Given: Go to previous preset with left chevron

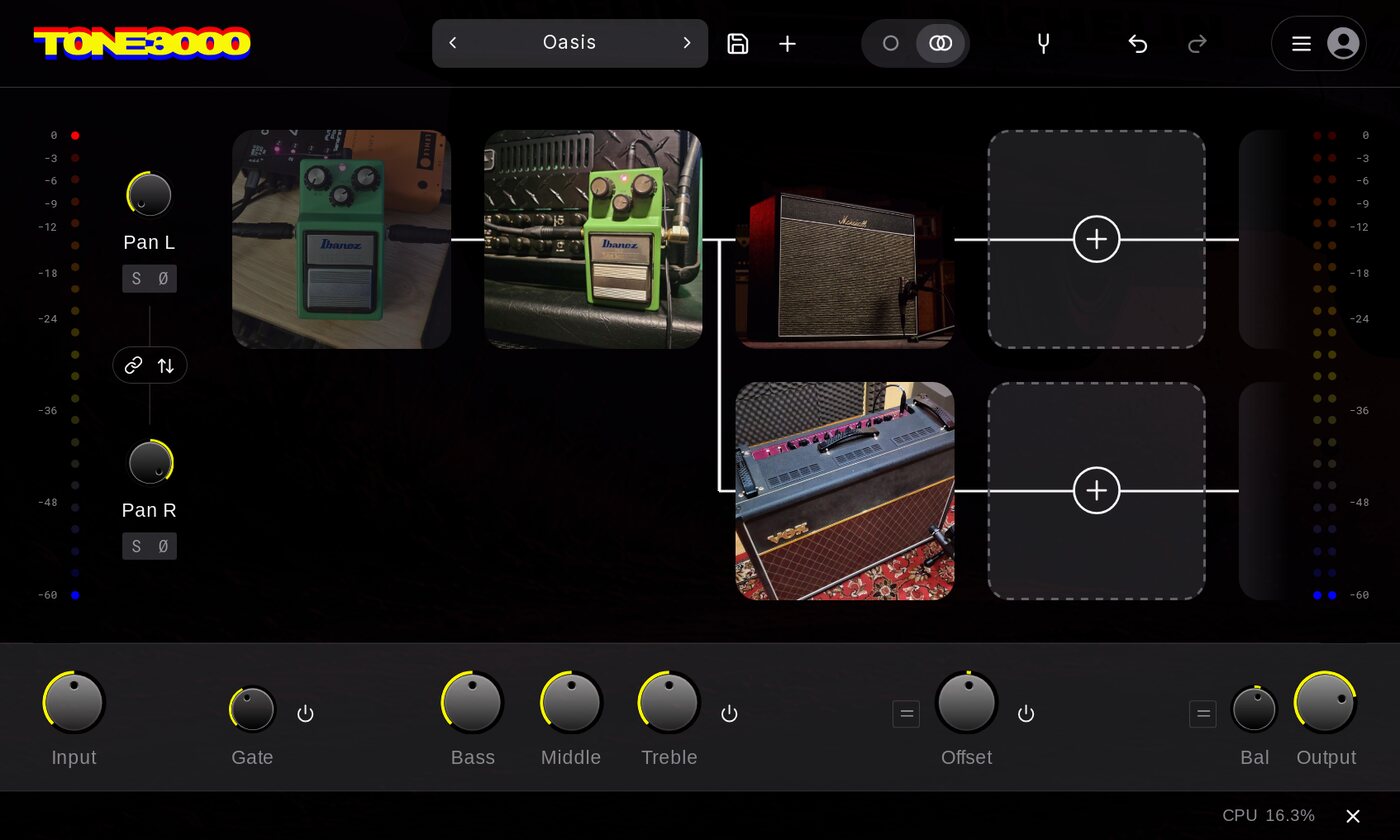Looking at the screenshot, I should (x=453, y=43).
